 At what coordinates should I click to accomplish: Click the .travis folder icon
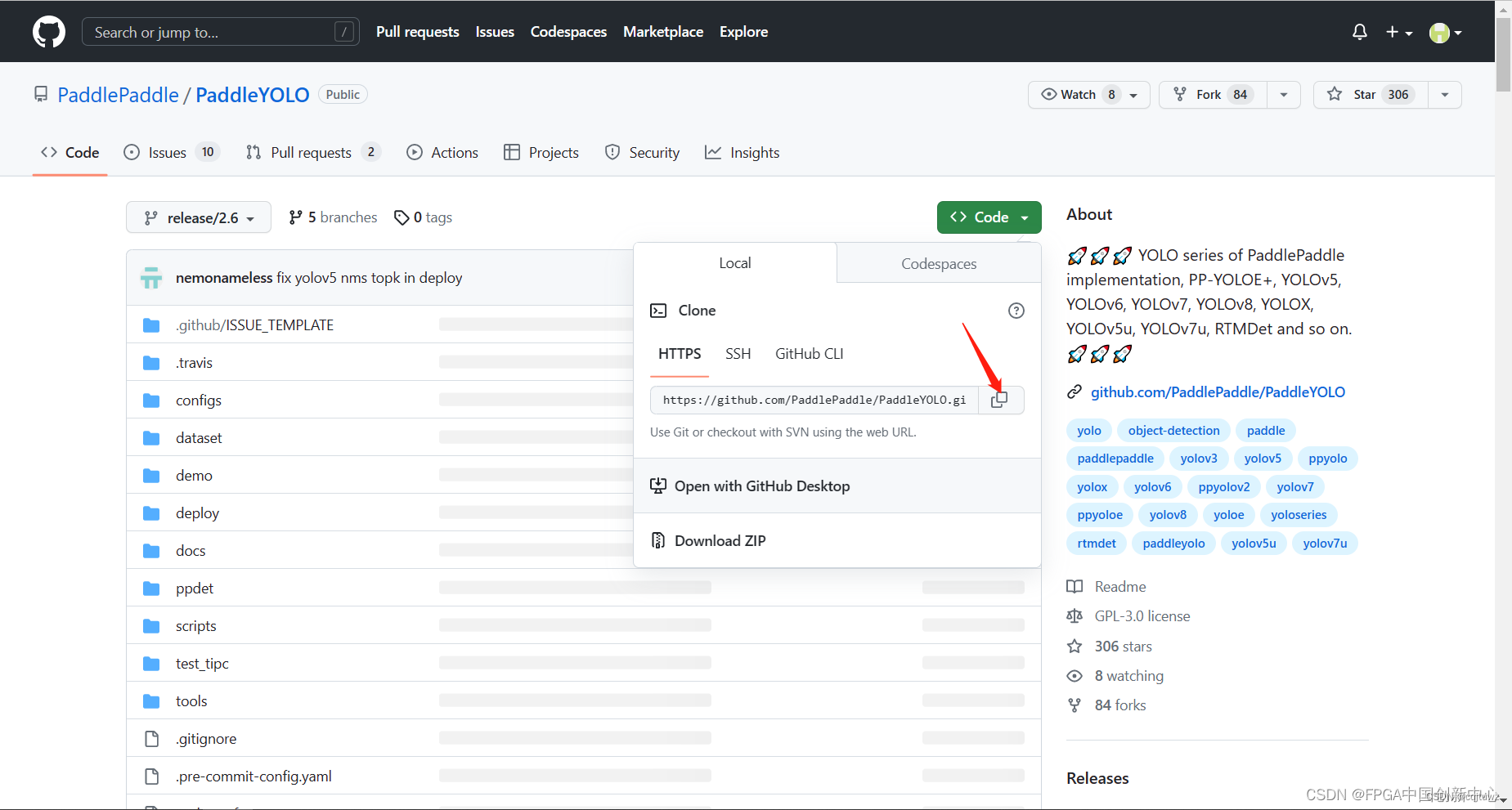click(x=151, y=363)
